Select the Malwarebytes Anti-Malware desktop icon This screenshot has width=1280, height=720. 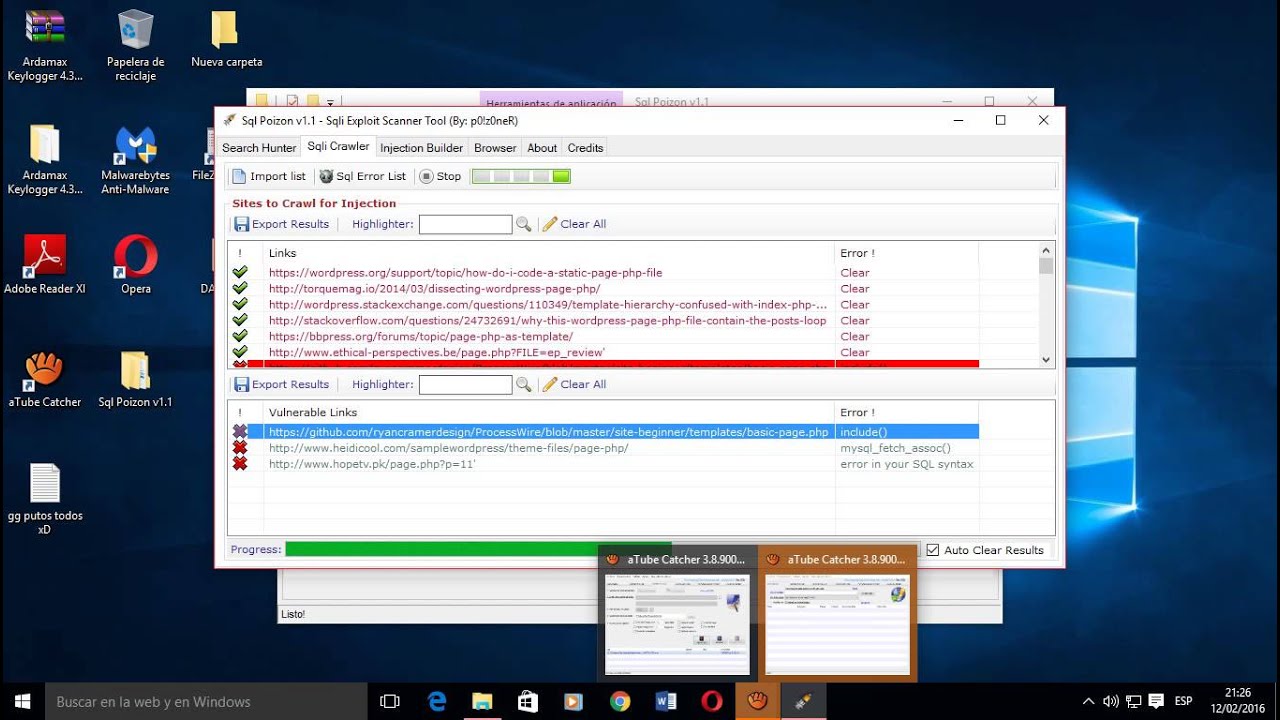pyautogui.click(x=135, y=160)
